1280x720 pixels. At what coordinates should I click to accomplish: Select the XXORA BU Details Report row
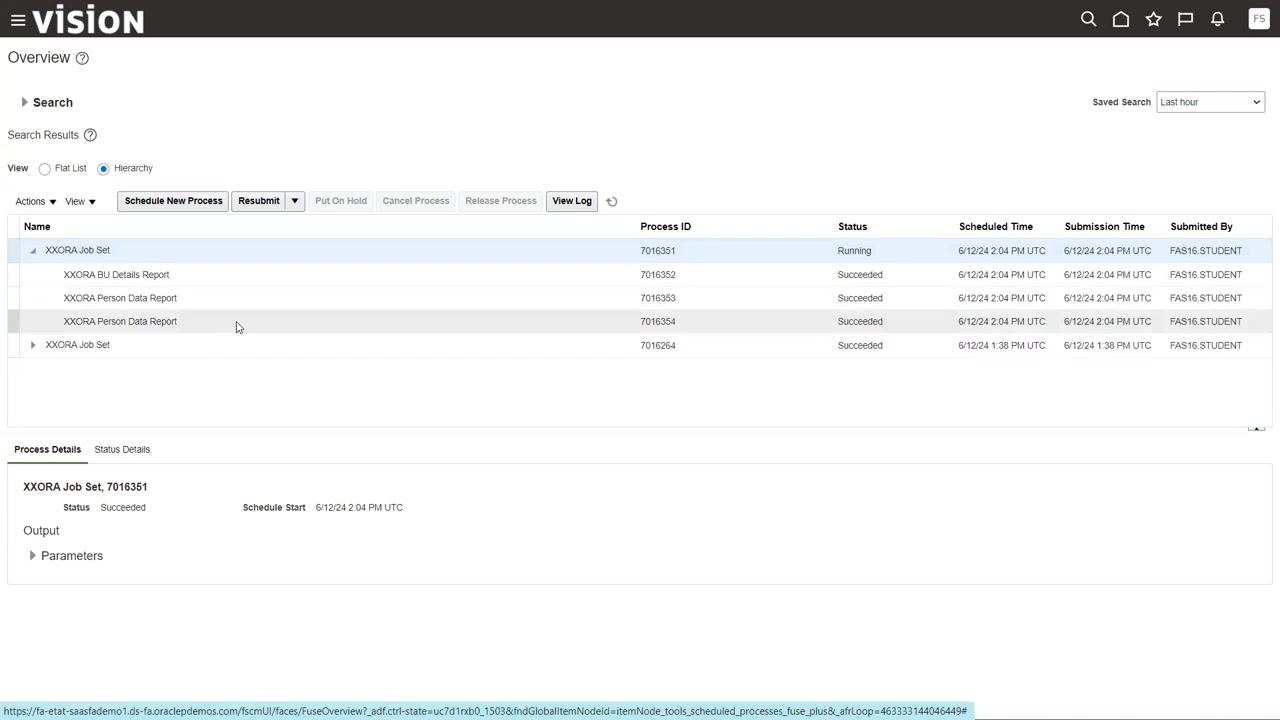(x=640, y=275)
